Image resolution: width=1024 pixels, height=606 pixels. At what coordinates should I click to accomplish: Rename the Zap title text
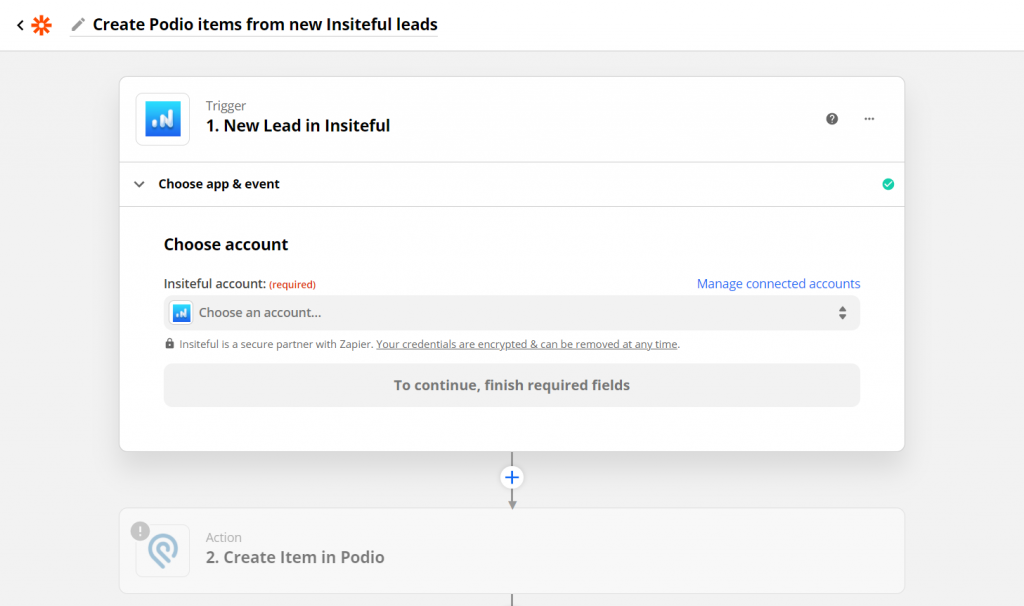[x=264, y=24]
